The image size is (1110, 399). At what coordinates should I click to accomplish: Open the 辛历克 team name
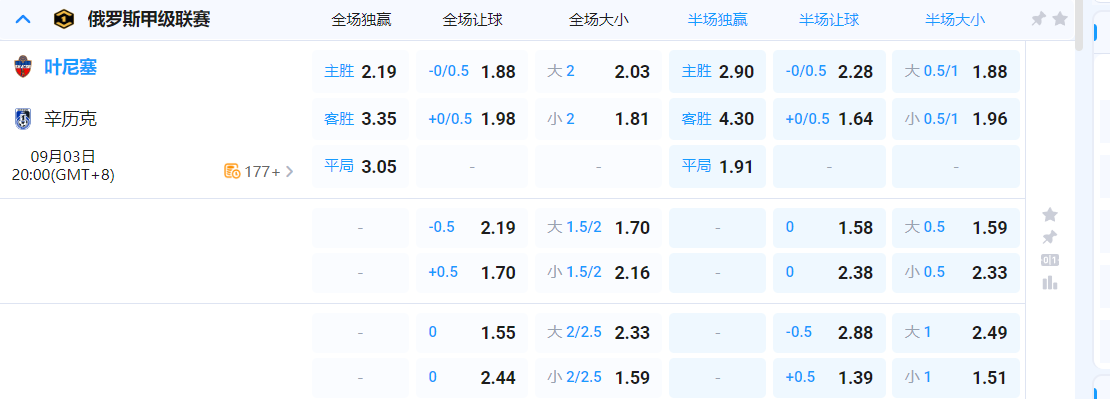pos(70,119)
